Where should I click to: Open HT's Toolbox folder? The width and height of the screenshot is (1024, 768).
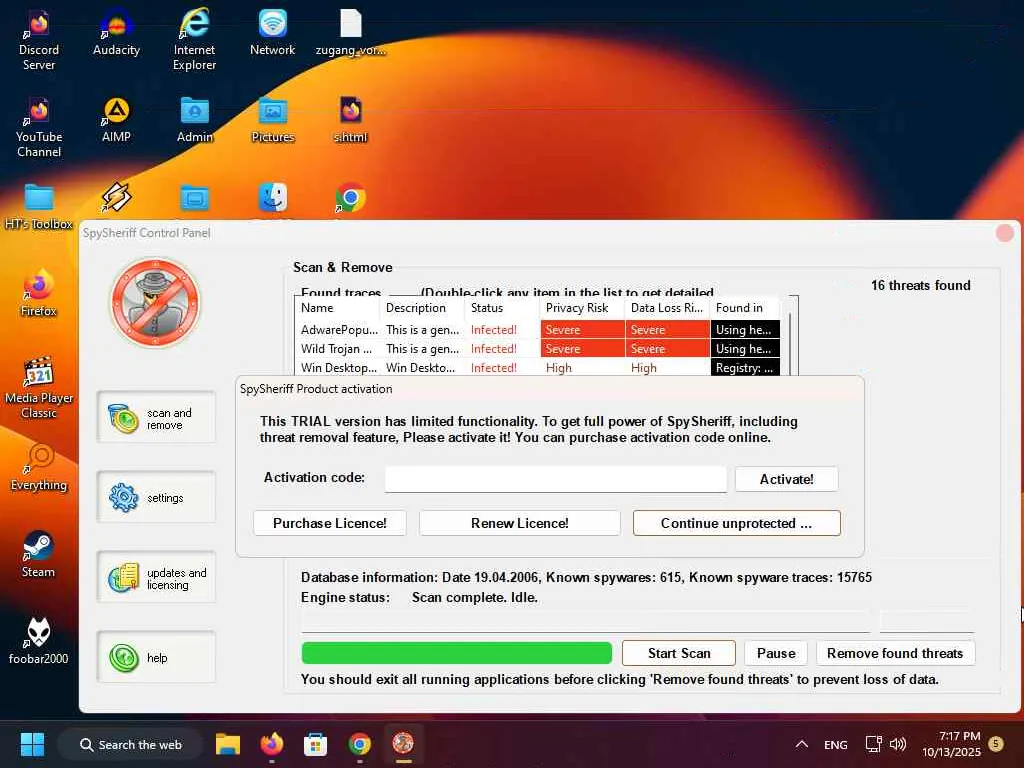39,206
